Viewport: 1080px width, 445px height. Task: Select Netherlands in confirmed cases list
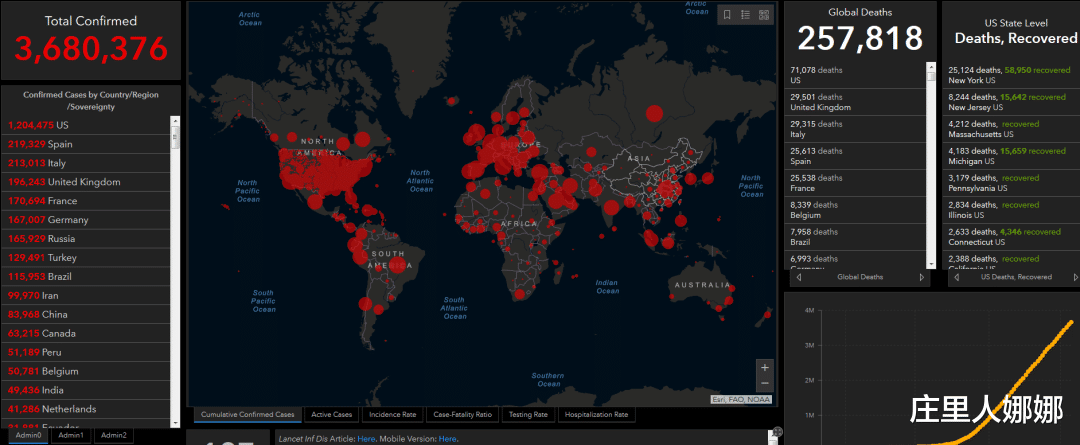pyautogui.click(x=85, y=409)
